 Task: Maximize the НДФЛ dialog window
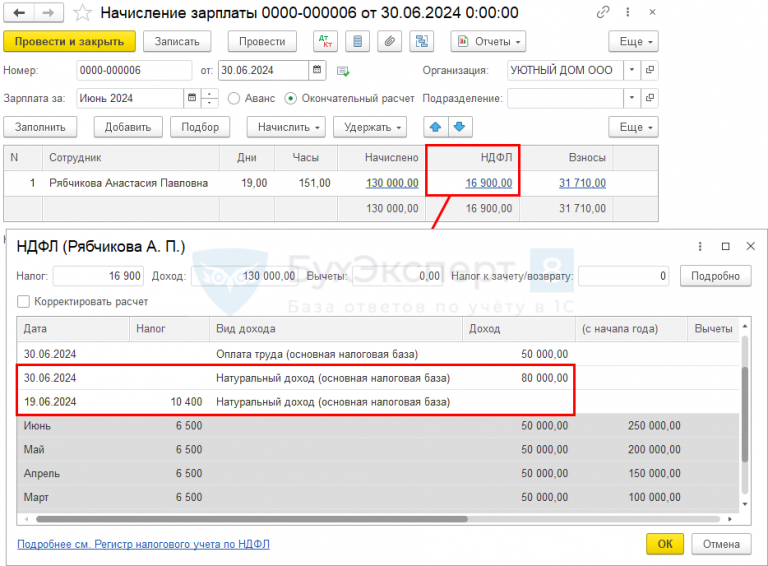coord(725,246)
